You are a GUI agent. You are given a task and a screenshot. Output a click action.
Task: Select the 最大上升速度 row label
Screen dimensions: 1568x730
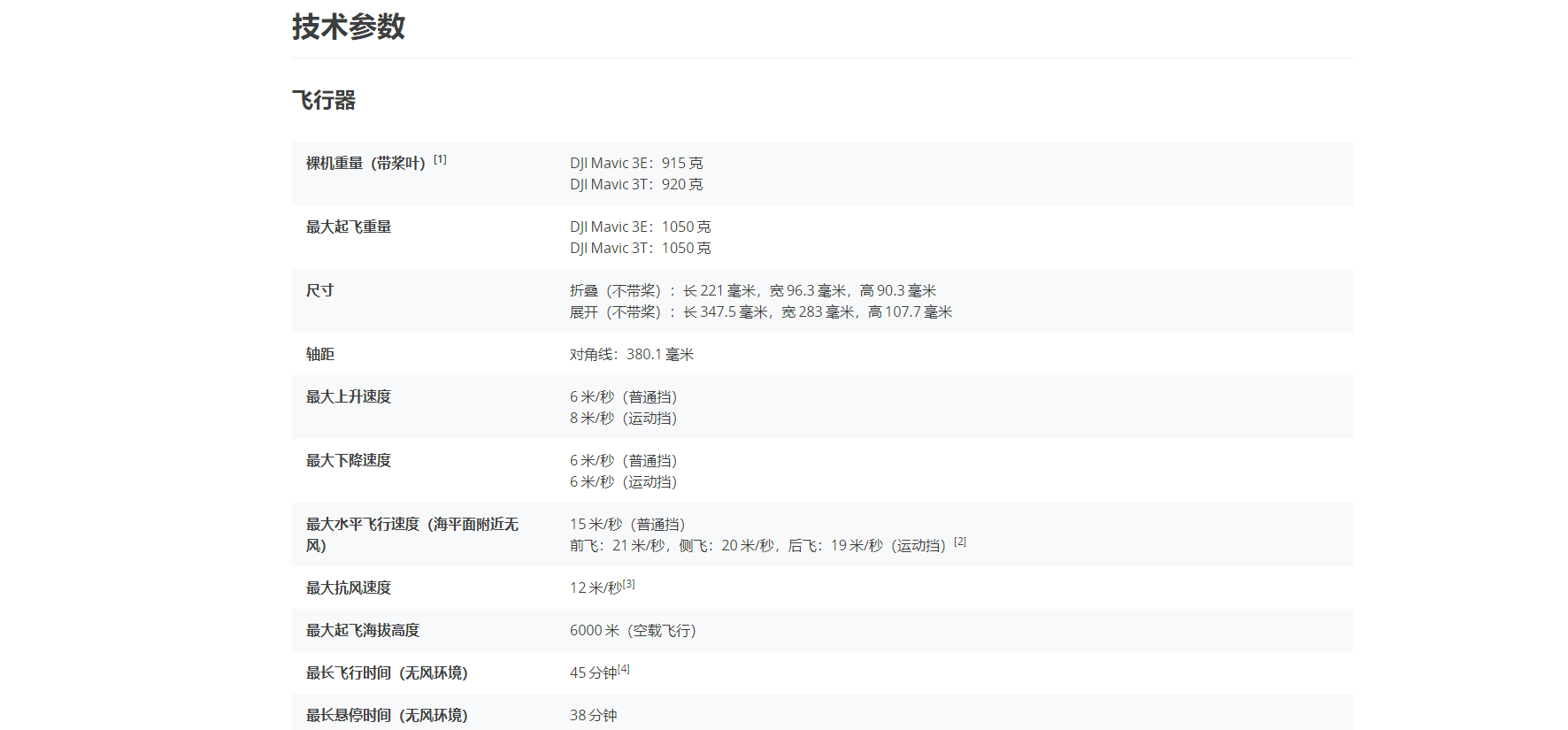pos(349,397)
